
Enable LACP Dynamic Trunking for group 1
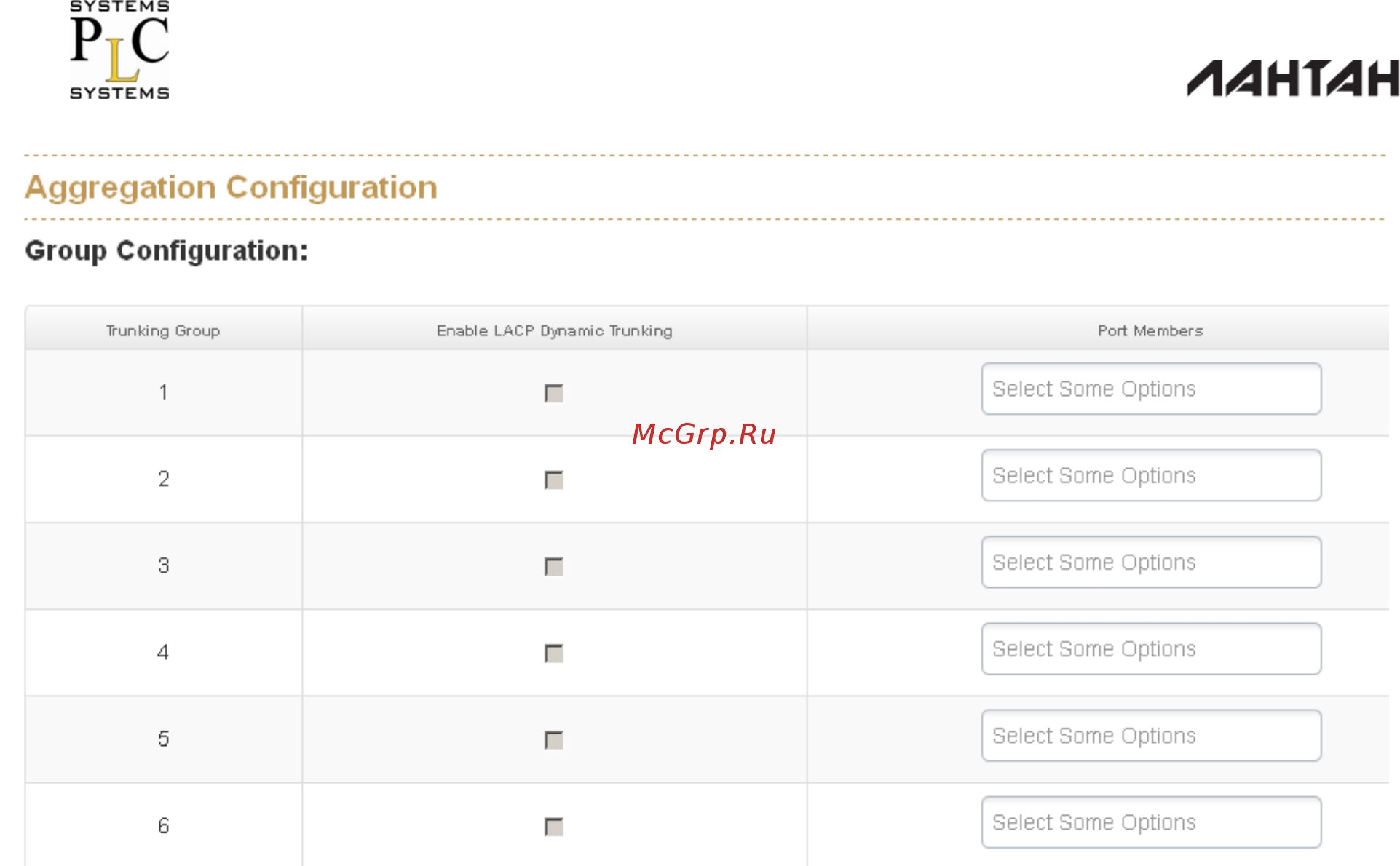point(554,393)
